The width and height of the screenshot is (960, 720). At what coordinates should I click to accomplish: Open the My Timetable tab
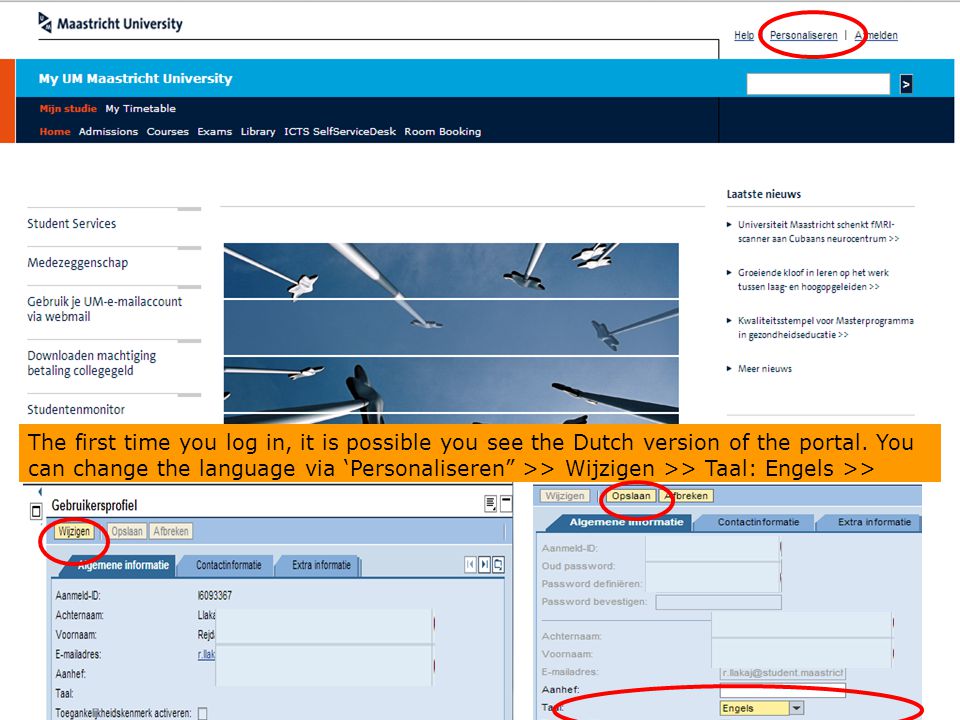(141, 108)
